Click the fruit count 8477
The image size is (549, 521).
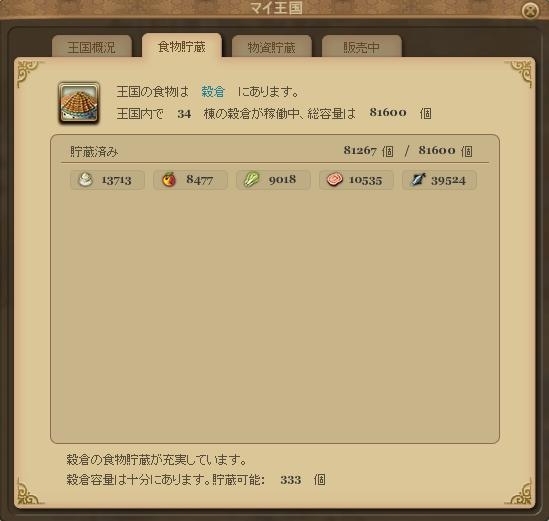pos(199,180)
